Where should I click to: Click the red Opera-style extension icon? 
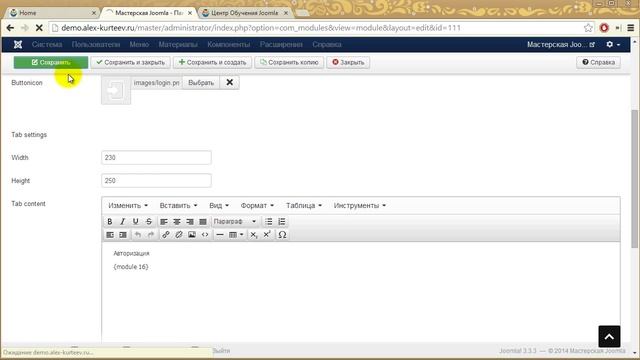[x=604, y=28]
